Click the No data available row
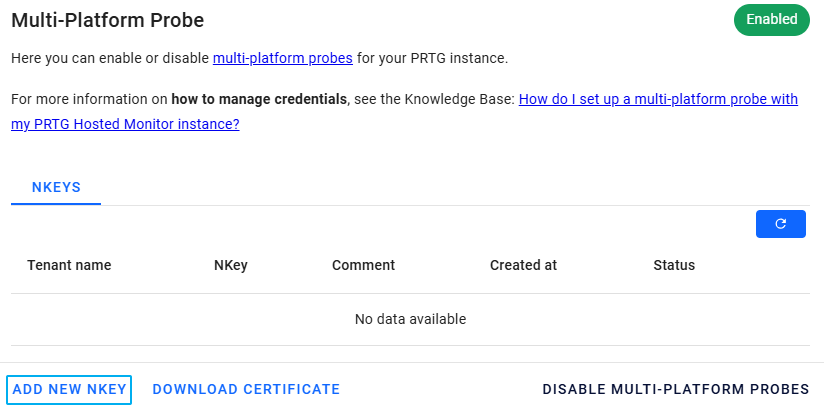Viewport: 824px width, 410px height. 410,319
